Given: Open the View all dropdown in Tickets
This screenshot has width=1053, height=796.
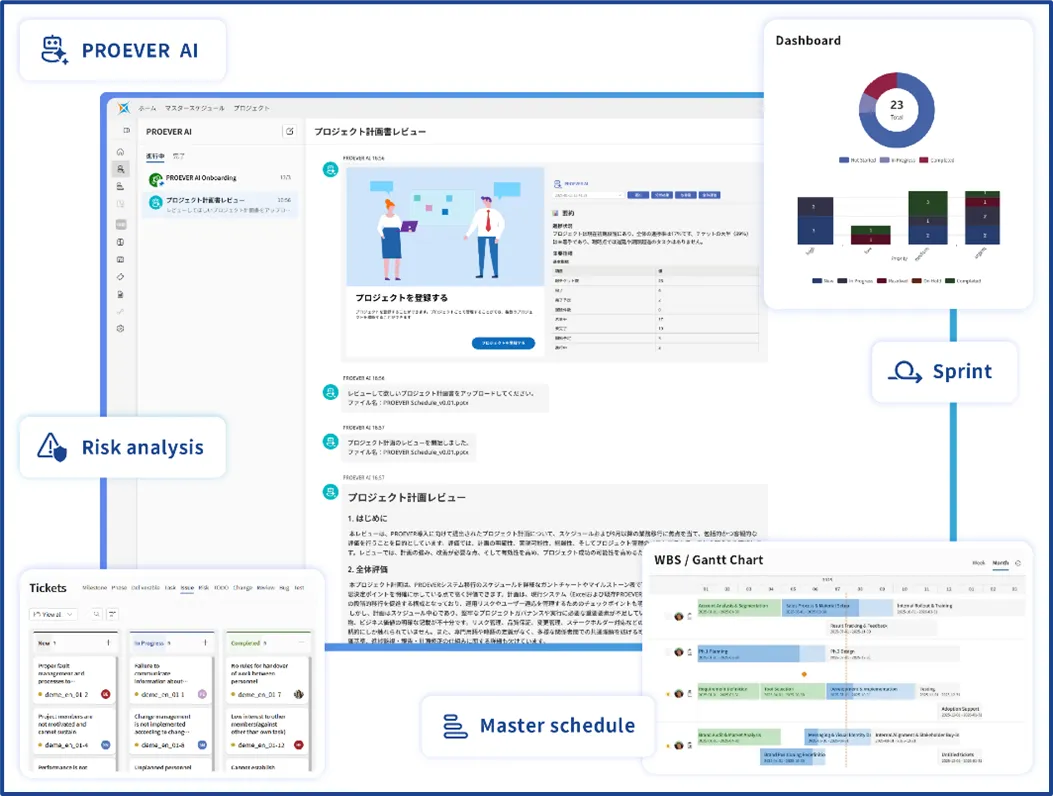Looking at the screenshot, I should click(53, 614).
